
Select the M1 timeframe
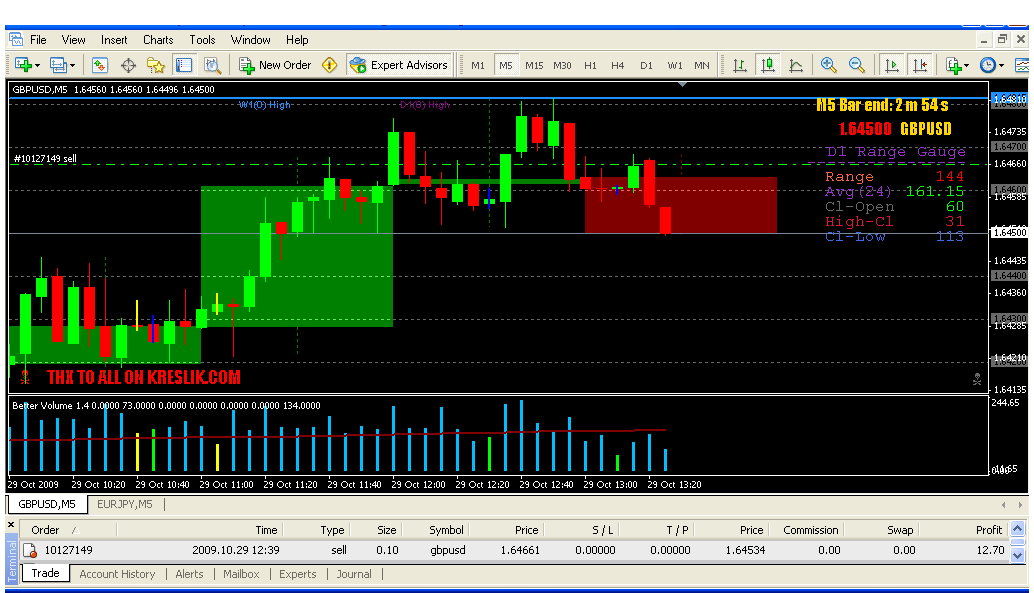(x=478, y=65)
